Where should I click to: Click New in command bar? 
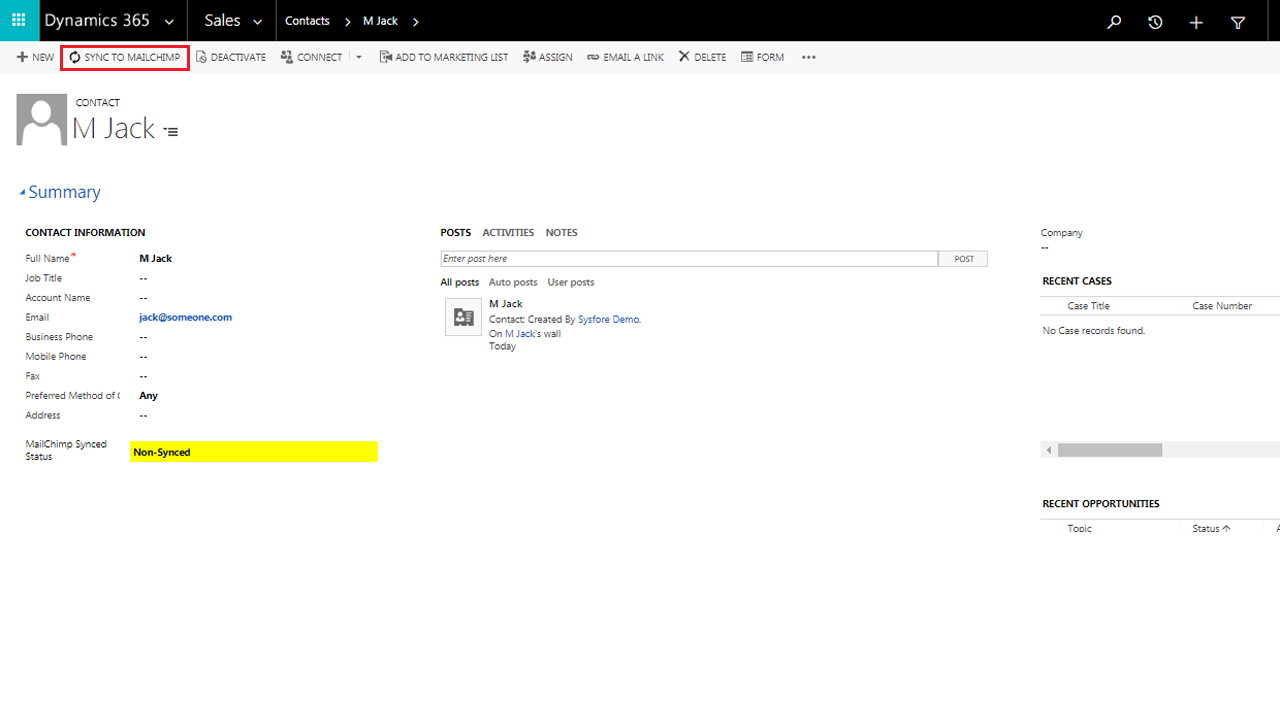pyautogui.click(x=35, y=57)
